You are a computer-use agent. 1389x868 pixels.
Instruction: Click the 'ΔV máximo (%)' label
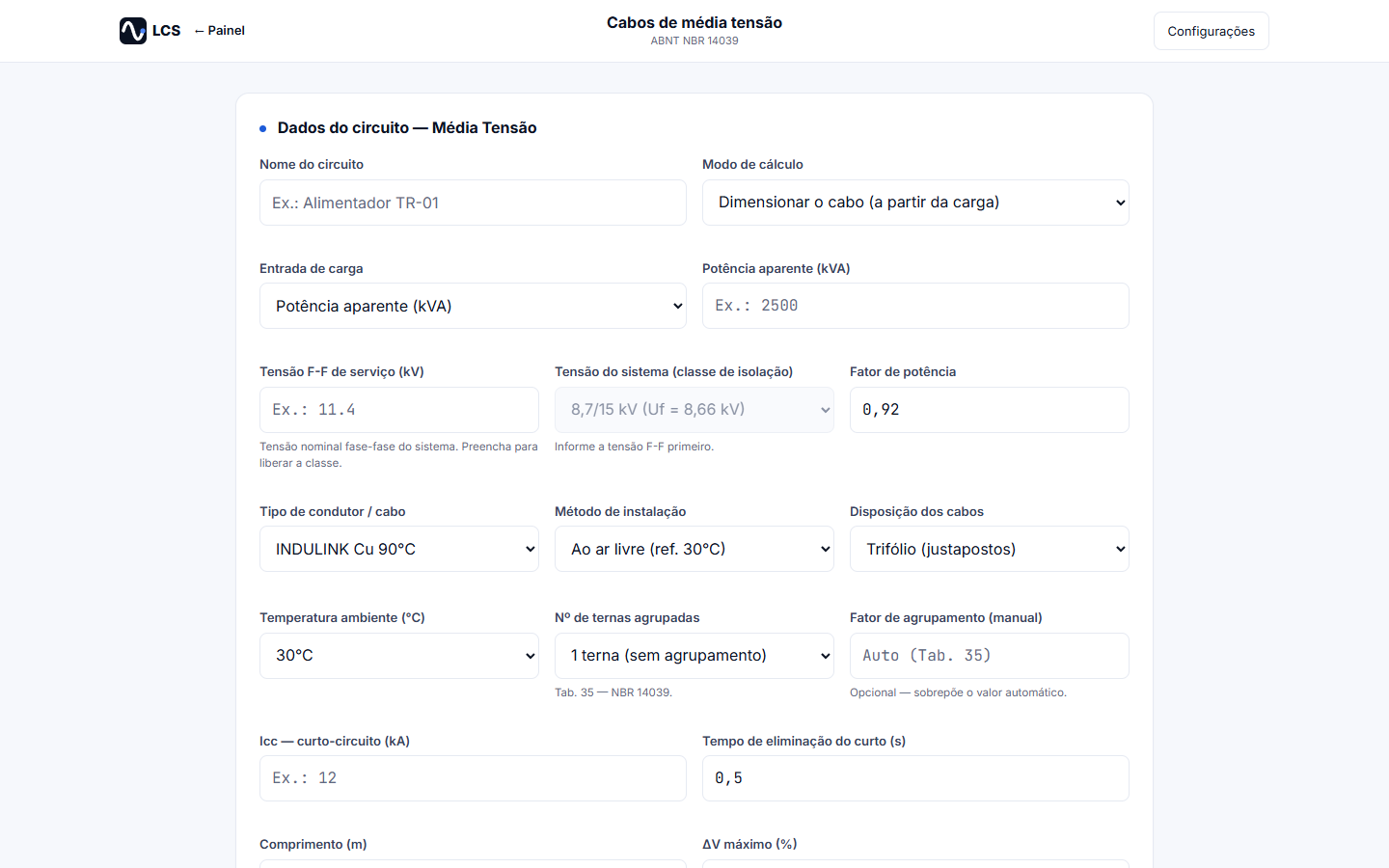(749, 844)
